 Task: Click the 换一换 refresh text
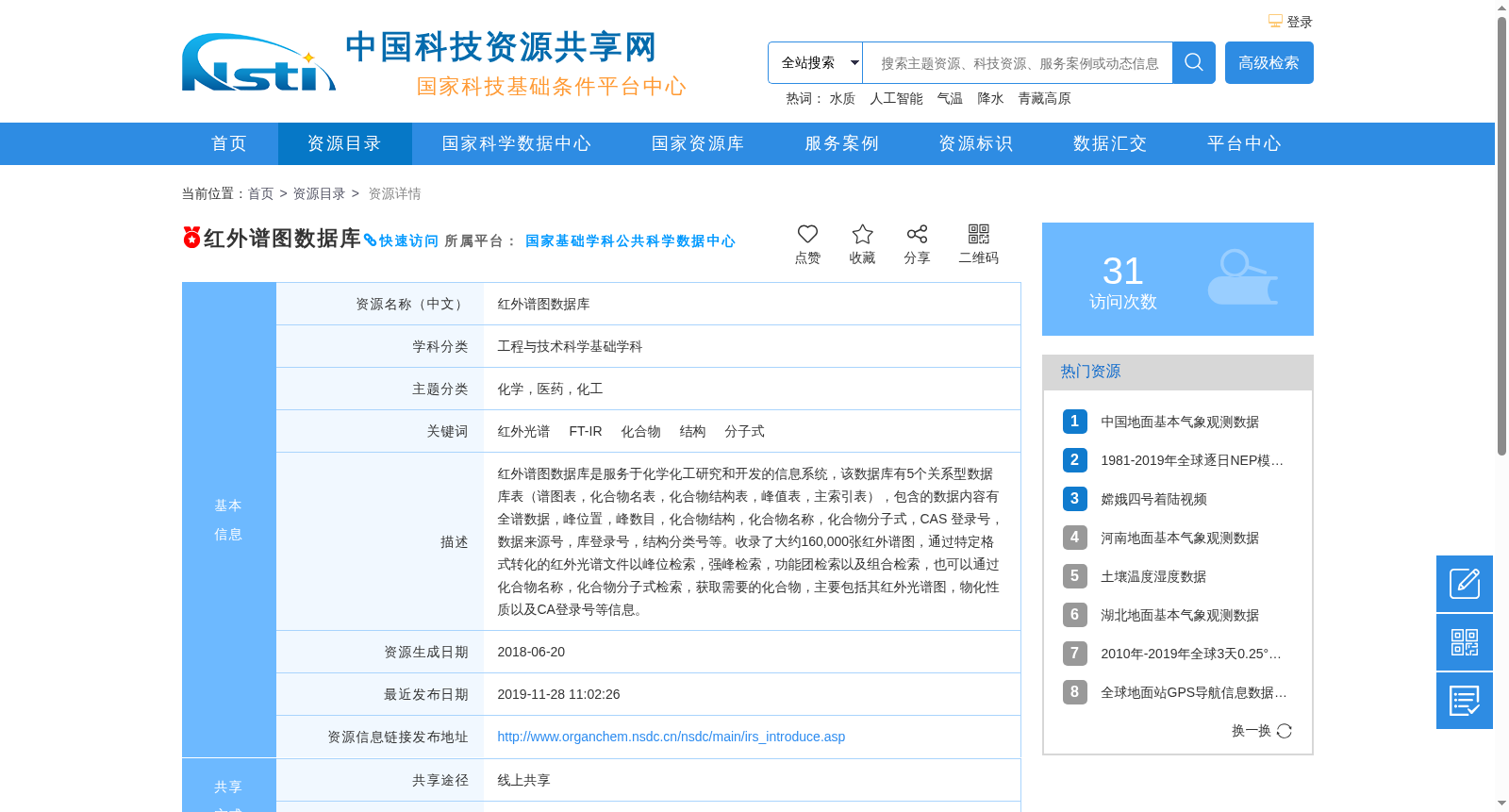coord(1252,731)
